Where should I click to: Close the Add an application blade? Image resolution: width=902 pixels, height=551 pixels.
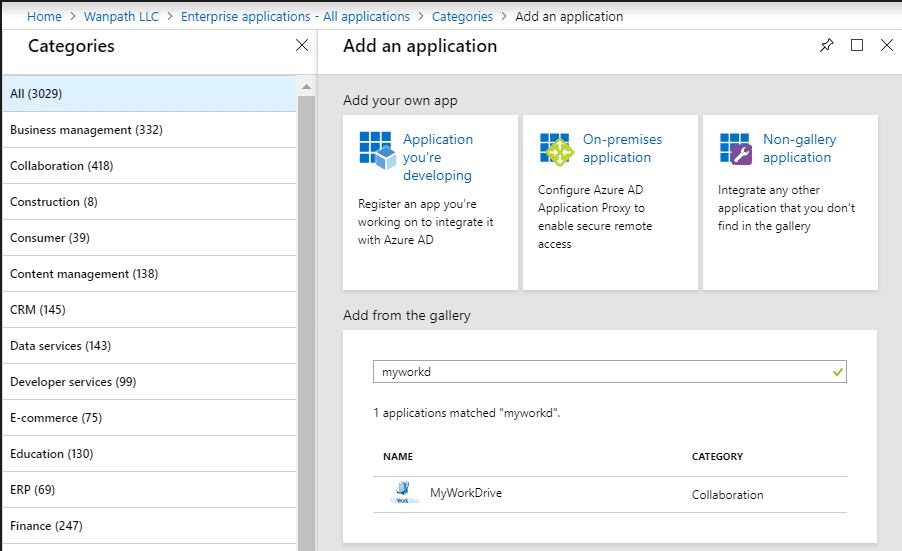pyautogui.click(x=886, y=46)
